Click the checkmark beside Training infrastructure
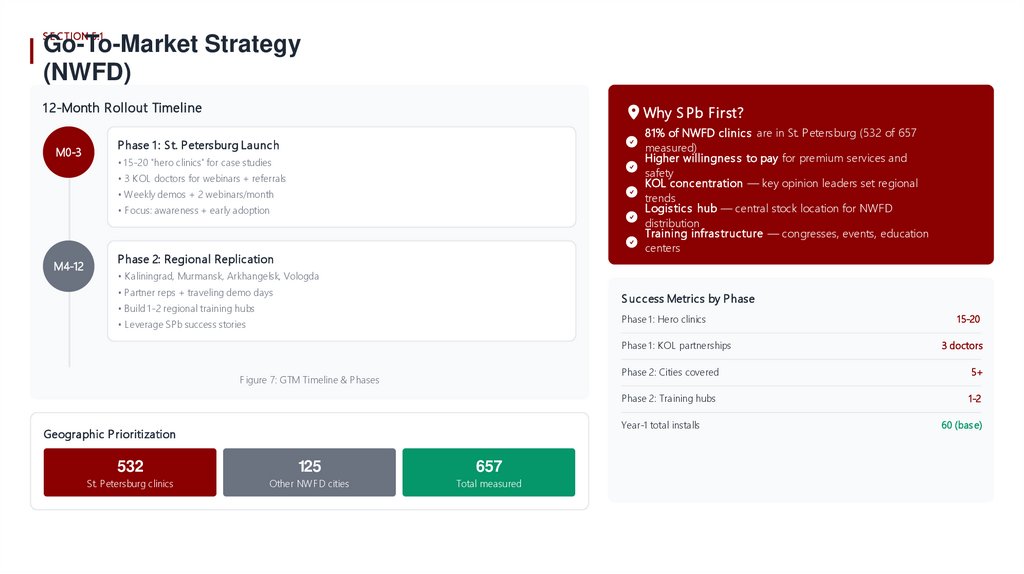The image size is (1024, 574). (631, 242)
